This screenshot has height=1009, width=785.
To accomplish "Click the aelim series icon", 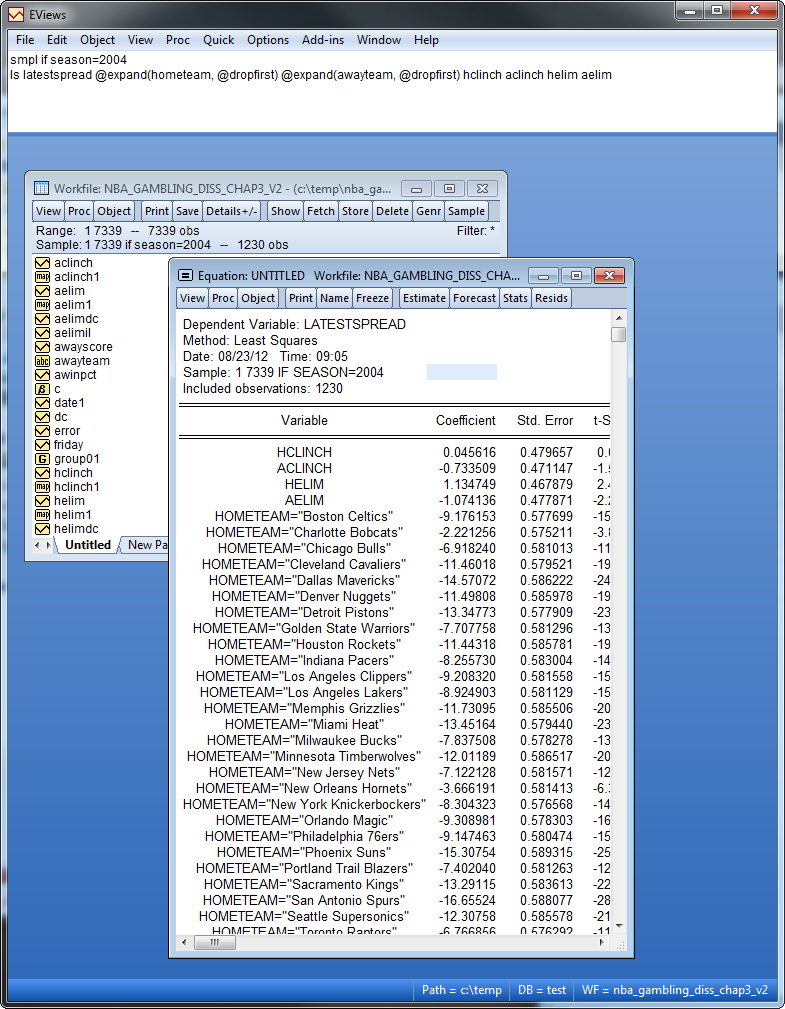I will (42, 291).
